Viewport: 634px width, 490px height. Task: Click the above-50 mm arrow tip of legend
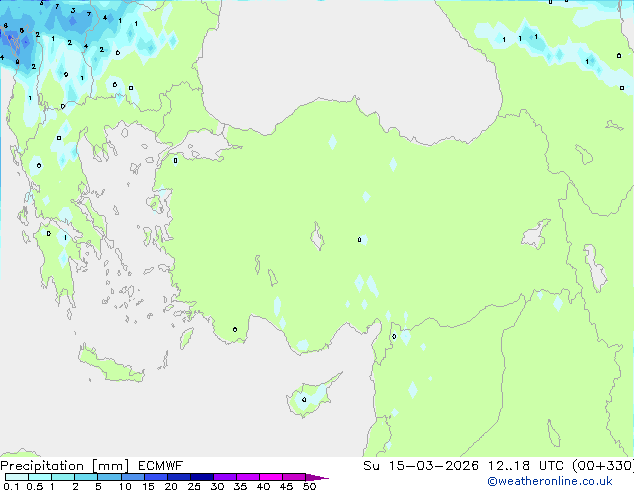pyautogui.click(x=317, y=477)
